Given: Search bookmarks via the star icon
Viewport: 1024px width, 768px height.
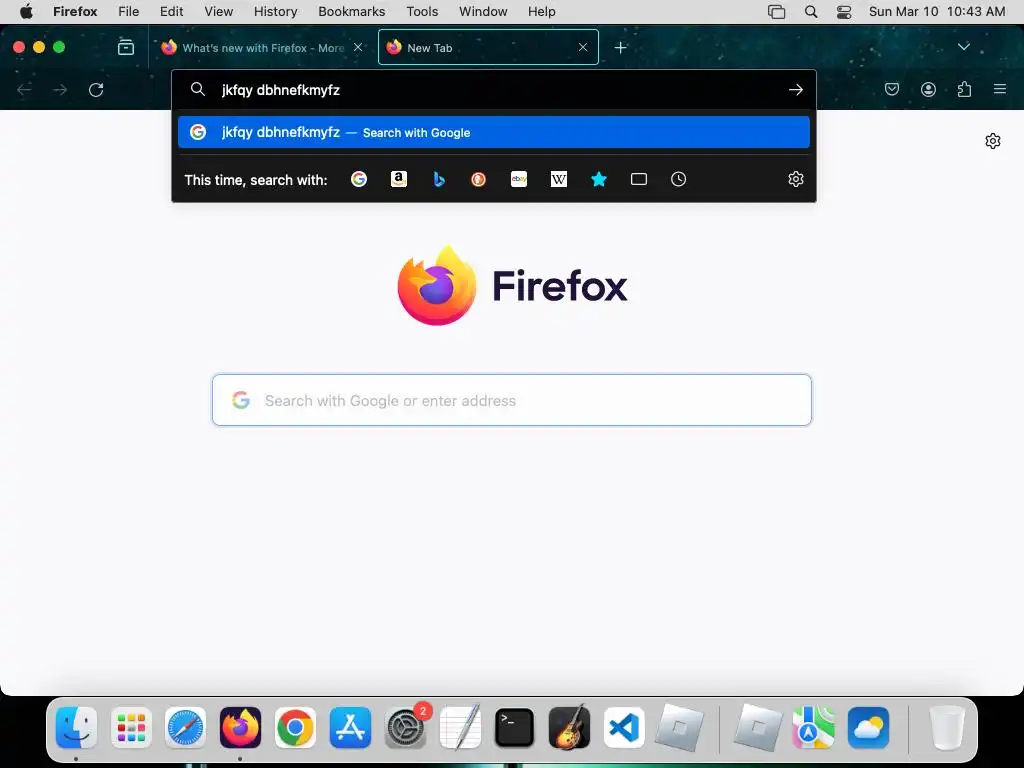Looking at the screenshot, I should click(x=599, y=179).
